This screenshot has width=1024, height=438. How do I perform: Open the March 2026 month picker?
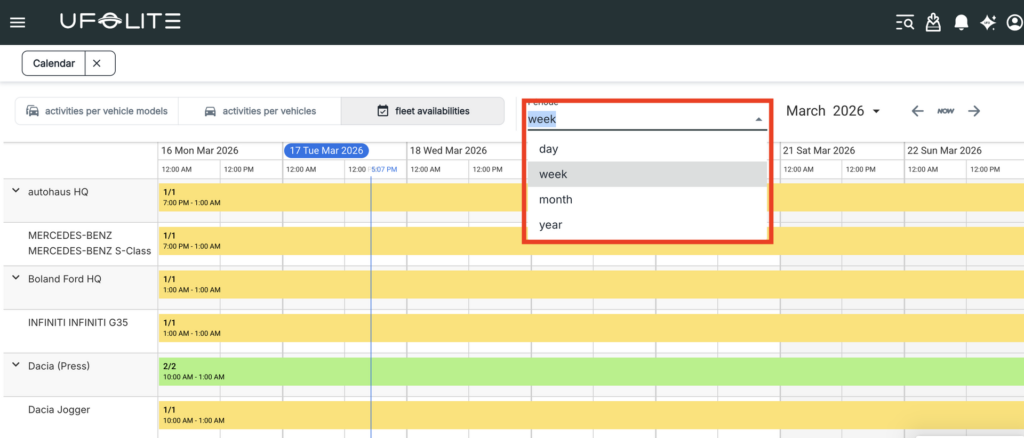832,111
